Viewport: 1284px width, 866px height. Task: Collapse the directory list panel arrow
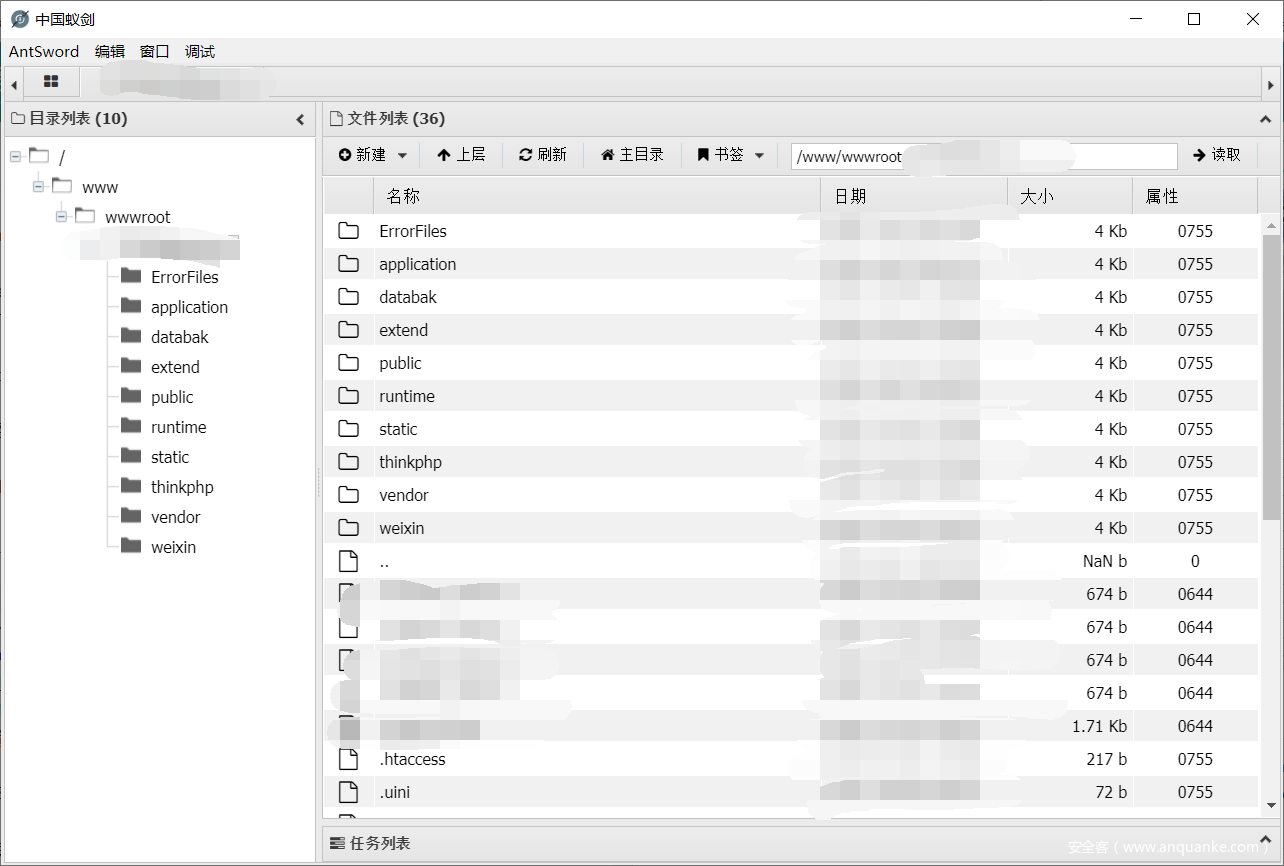pos(300,119)
